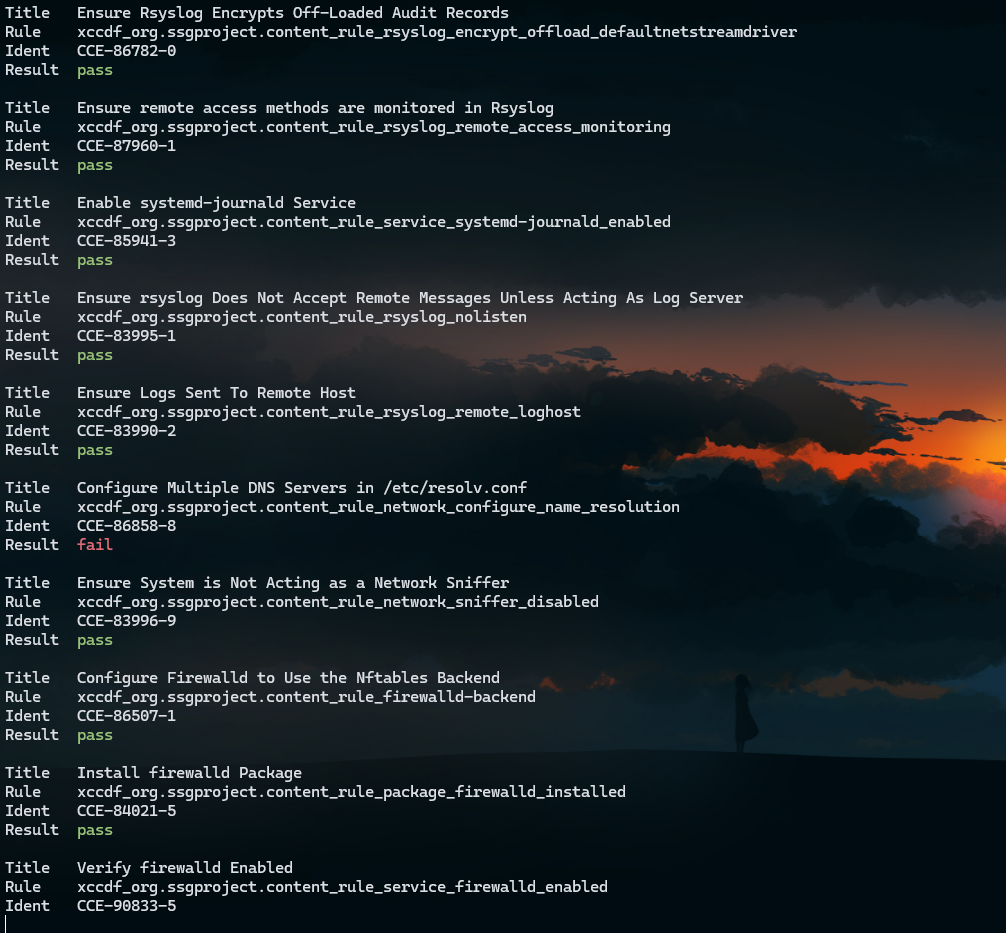
Task: Click the network_configure_name_resolution rule line
Action: [x=378, y=507]
